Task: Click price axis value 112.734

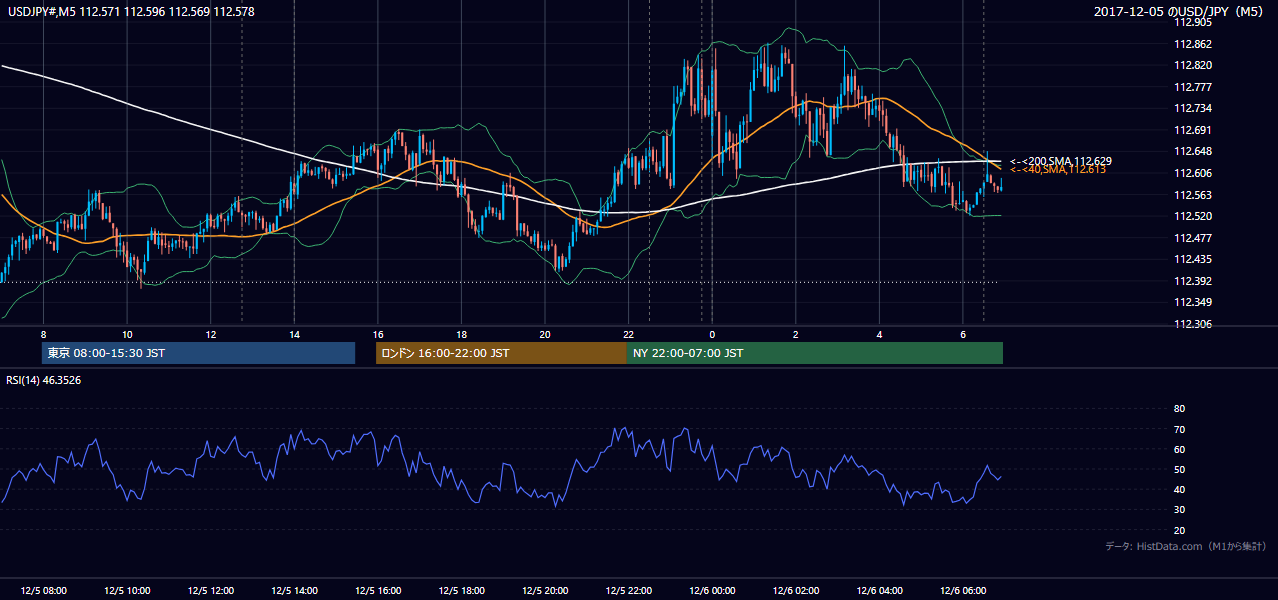Action: coord(1194,108)
